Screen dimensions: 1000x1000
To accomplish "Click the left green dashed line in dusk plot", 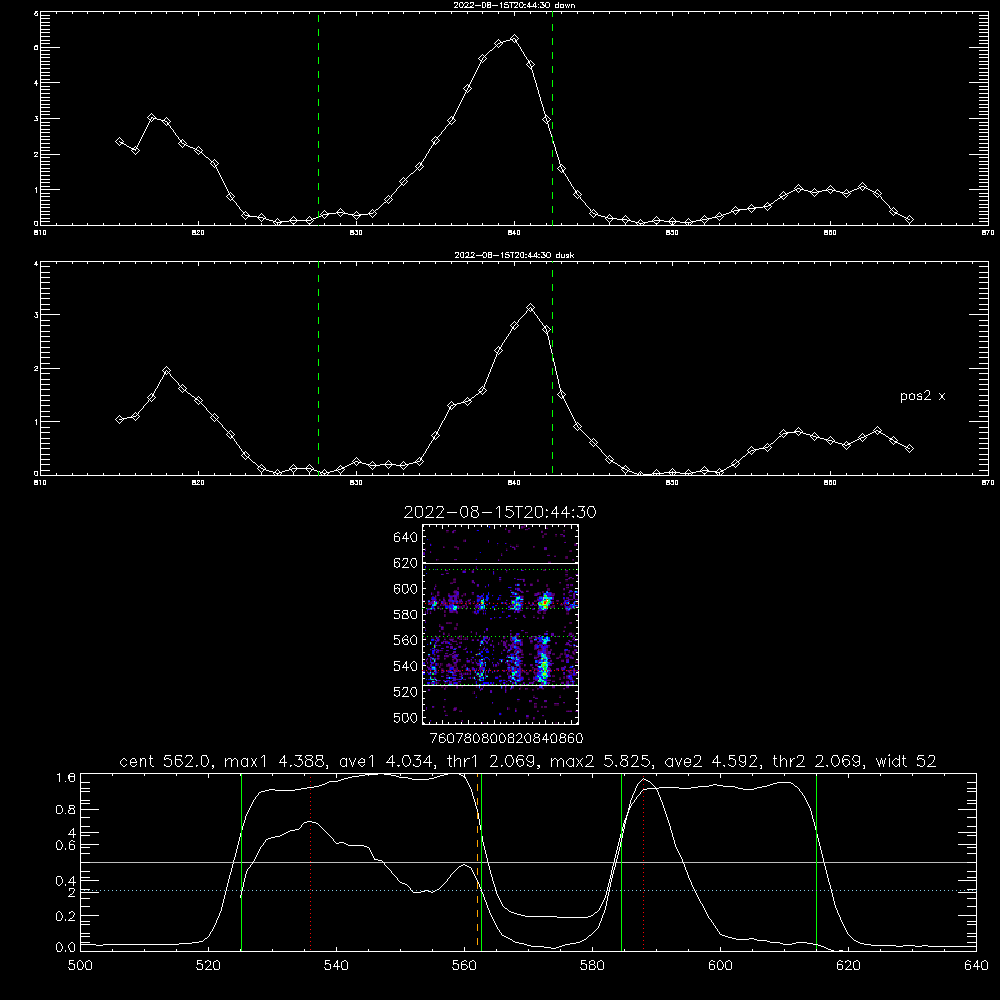I will click(x=319, y=368).
